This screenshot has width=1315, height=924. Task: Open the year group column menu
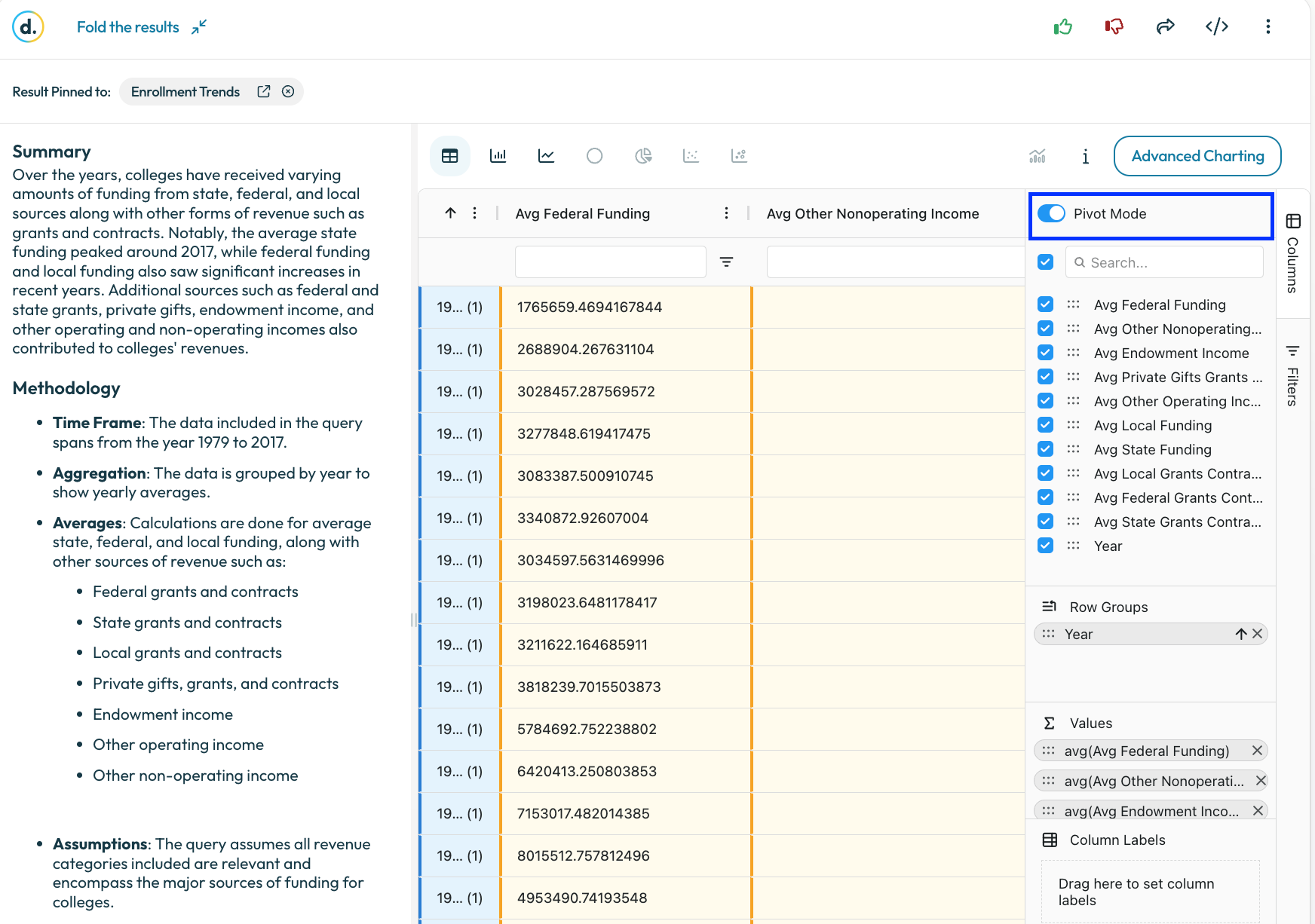pyautogui.click(x=475, y=213)
